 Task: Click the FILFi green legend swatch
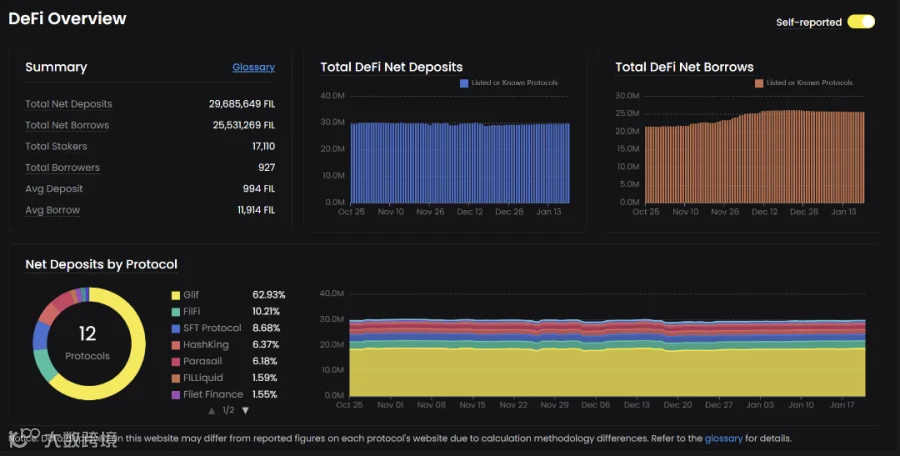(176, 312)
